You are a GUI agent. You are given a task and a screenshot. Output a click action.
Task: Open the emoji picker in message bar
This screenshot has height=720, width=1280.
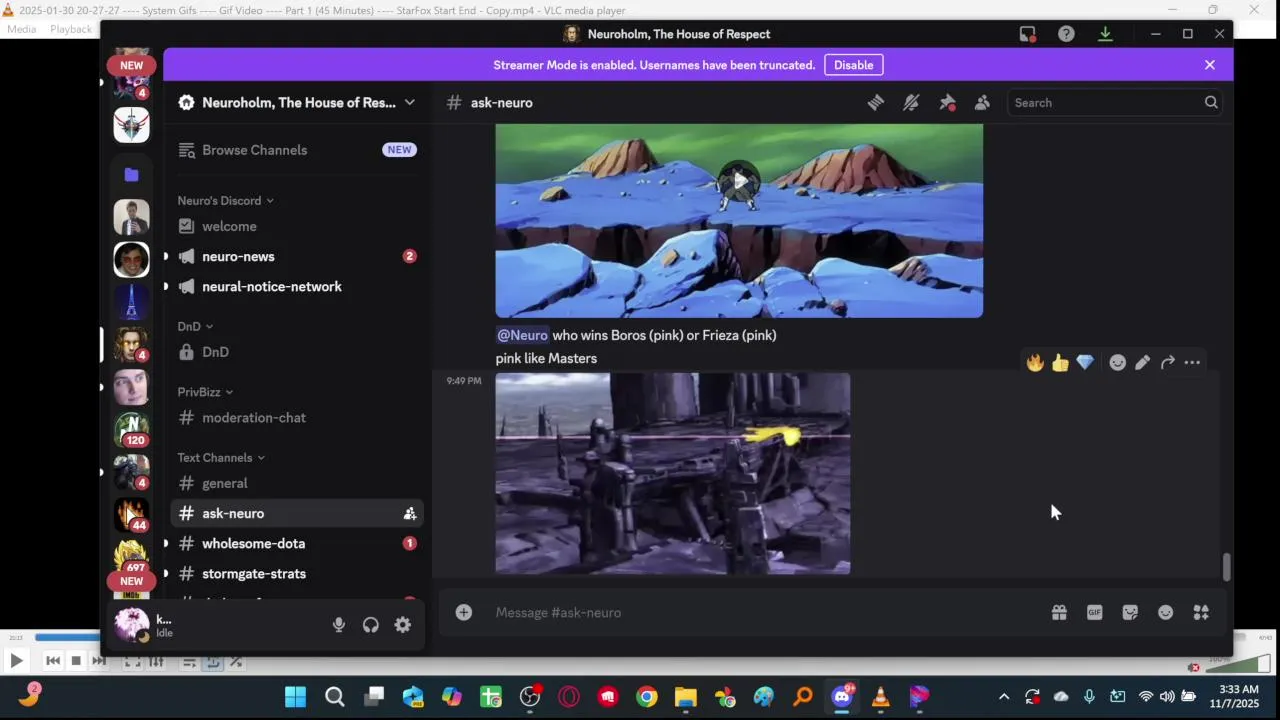[1165, 612]
